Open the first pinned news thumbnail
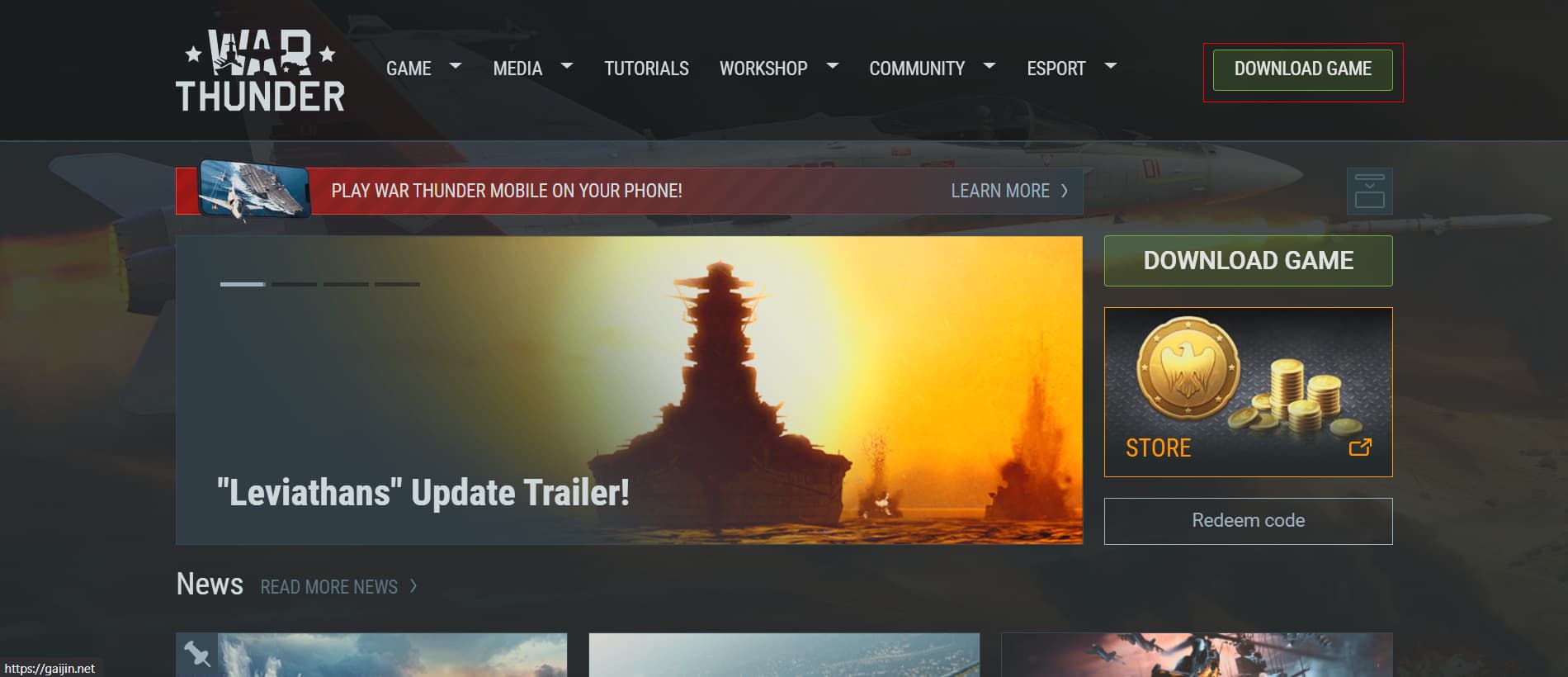This screenshot has width=1568, height=677. click(x=371, y=655)
